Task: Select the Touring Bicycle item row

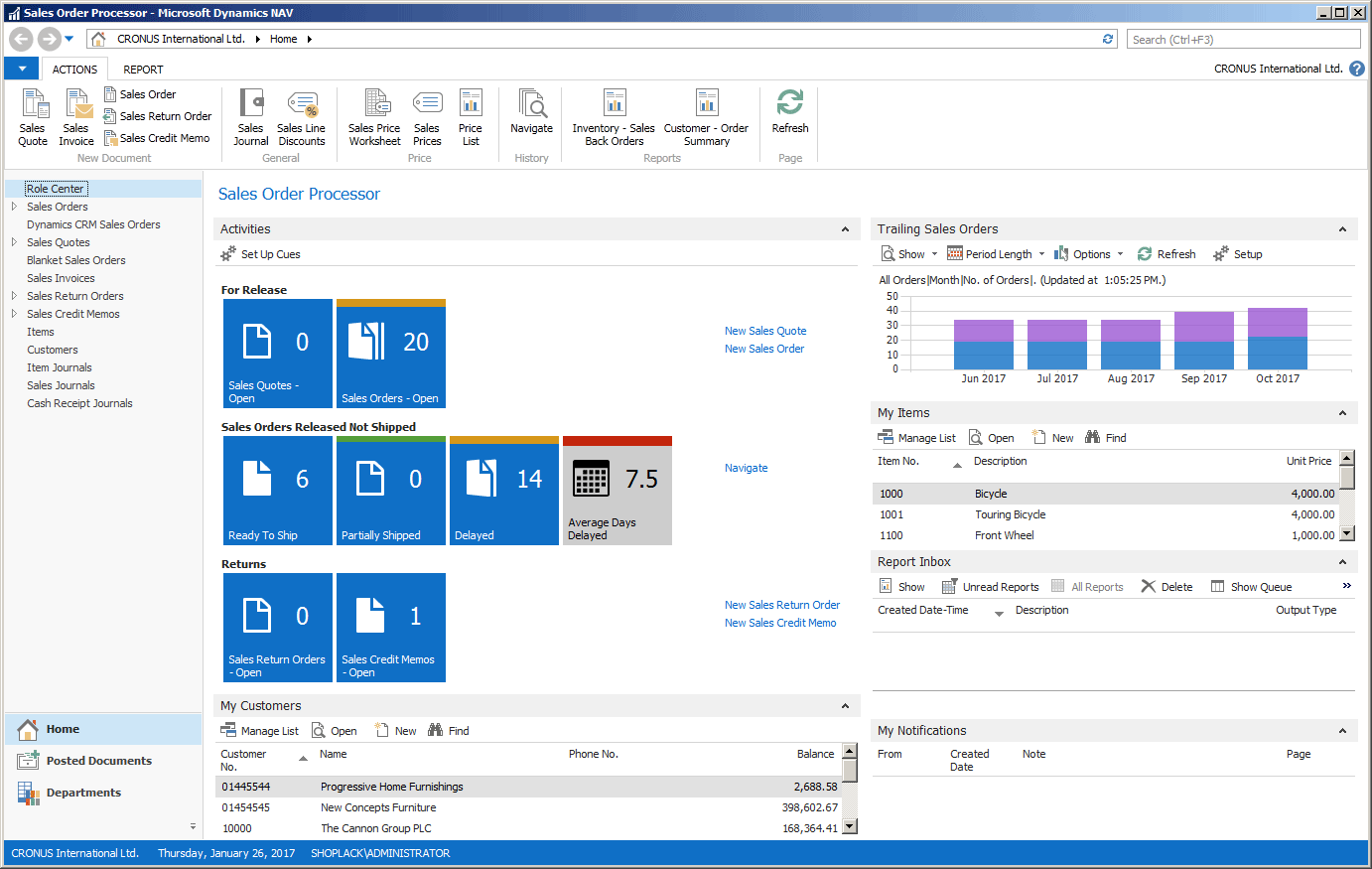Action: [1105, 514]
